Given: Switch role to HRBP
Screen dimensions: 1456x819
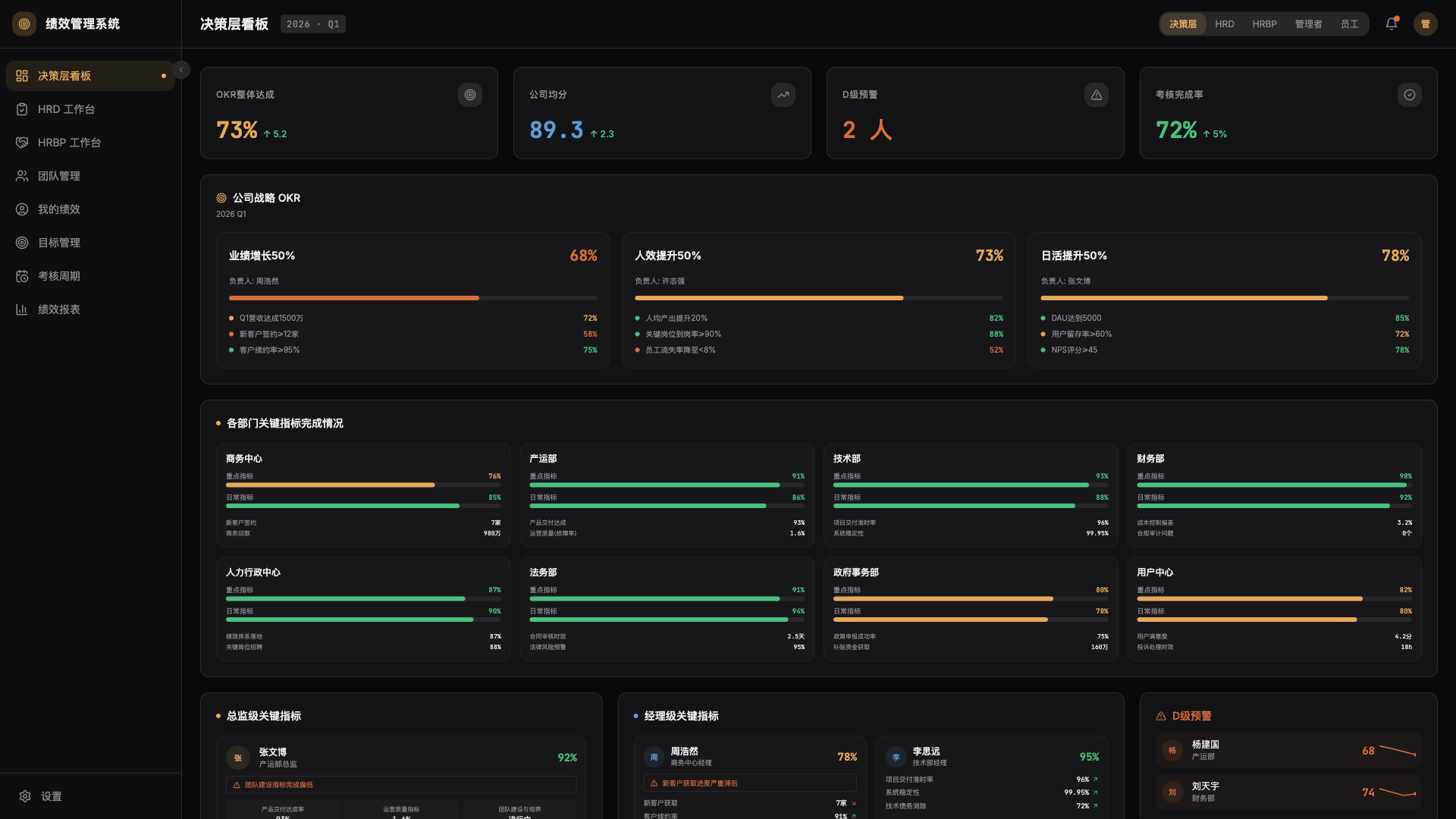Looking at the screenshot, I should (1264, 24).
